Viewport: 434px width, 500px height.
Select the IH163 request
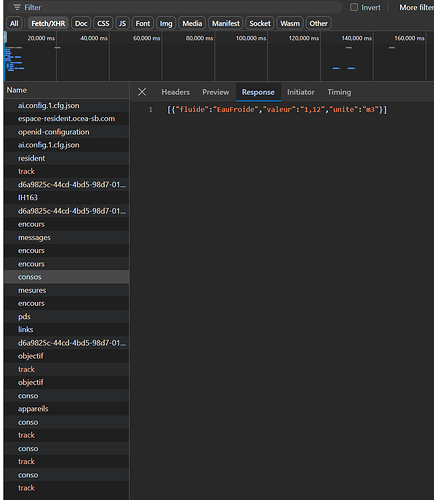click(67, 198)
